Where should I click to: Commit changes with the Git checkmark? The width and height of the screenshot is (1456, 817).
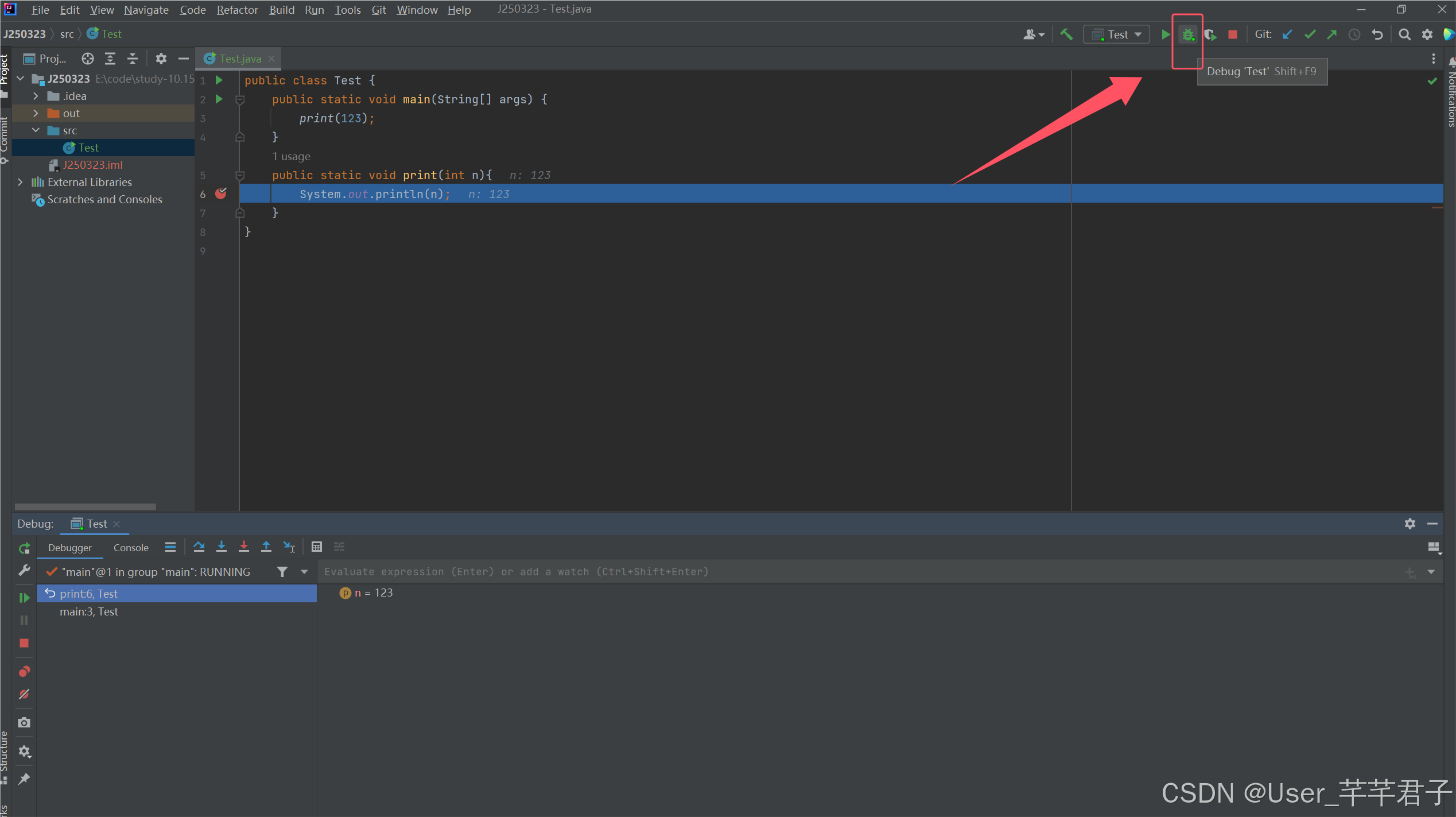pyautogui.click(x=1309, y=34)
